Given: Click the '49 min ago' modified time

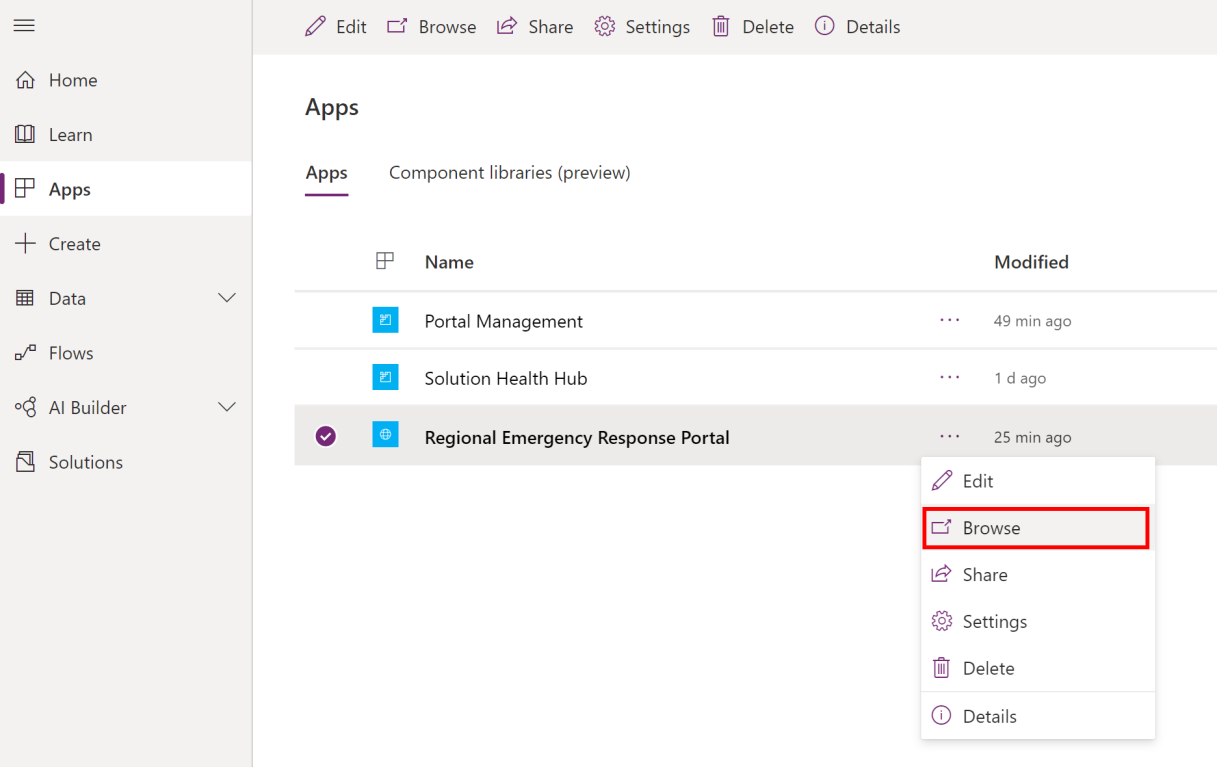Looking at the screenshot, I should click(1032, 321).
